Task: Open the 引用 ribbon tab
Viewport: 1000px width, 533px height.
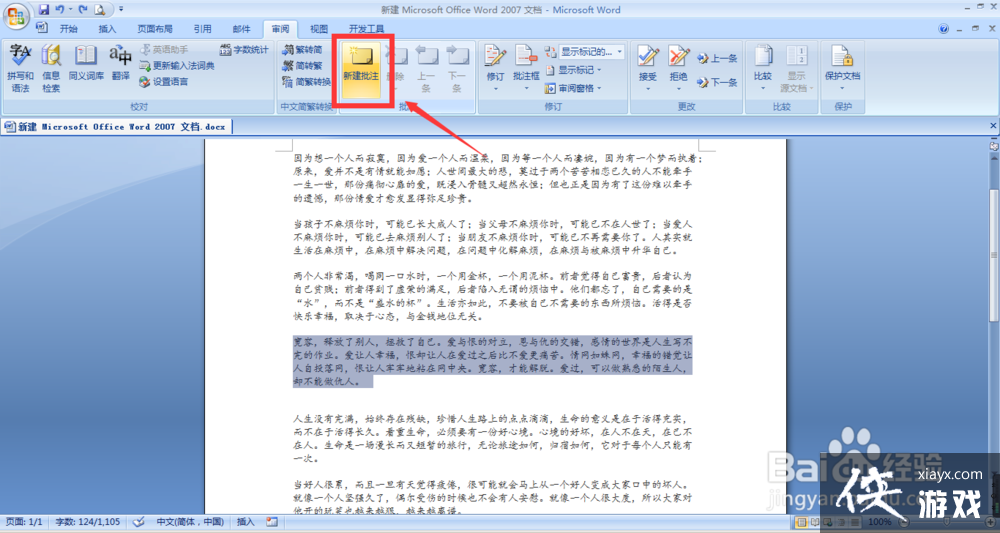Action: click(x=202, y=29)
